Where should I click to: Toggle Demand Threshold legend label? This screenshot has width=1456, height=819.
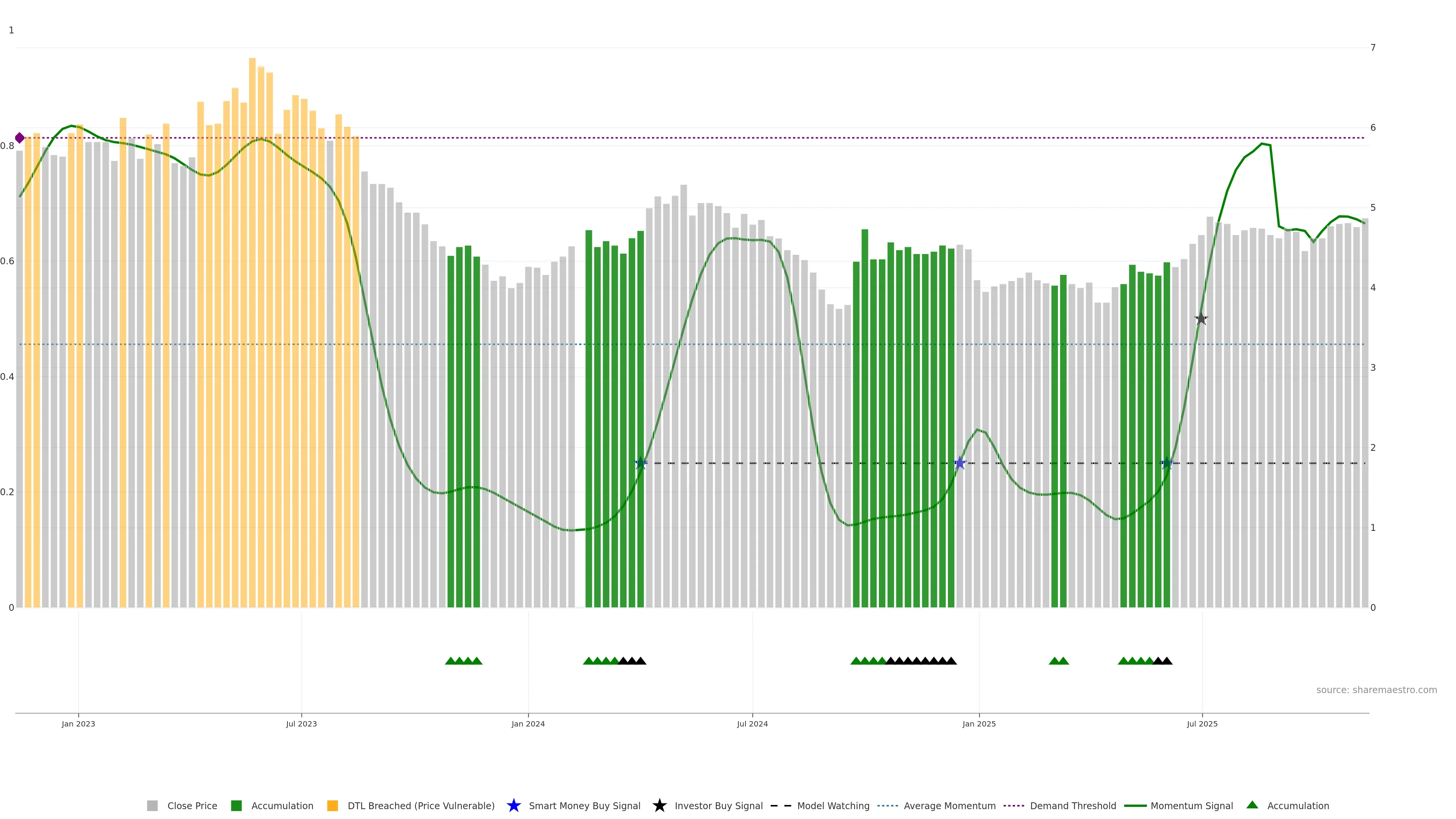1072,805
